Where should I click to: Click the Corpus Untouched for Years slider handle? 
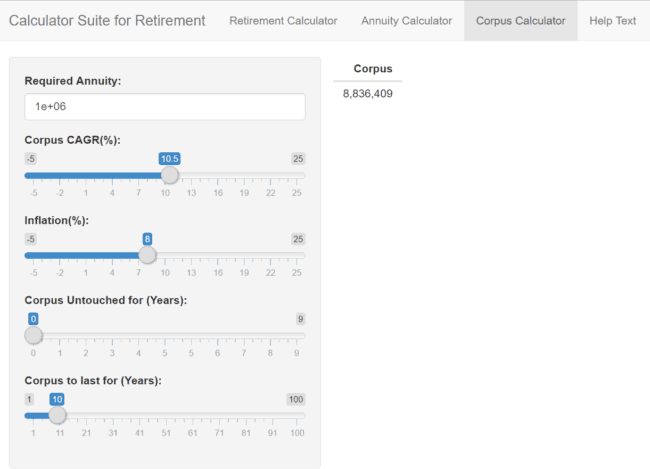click(34, 335)
